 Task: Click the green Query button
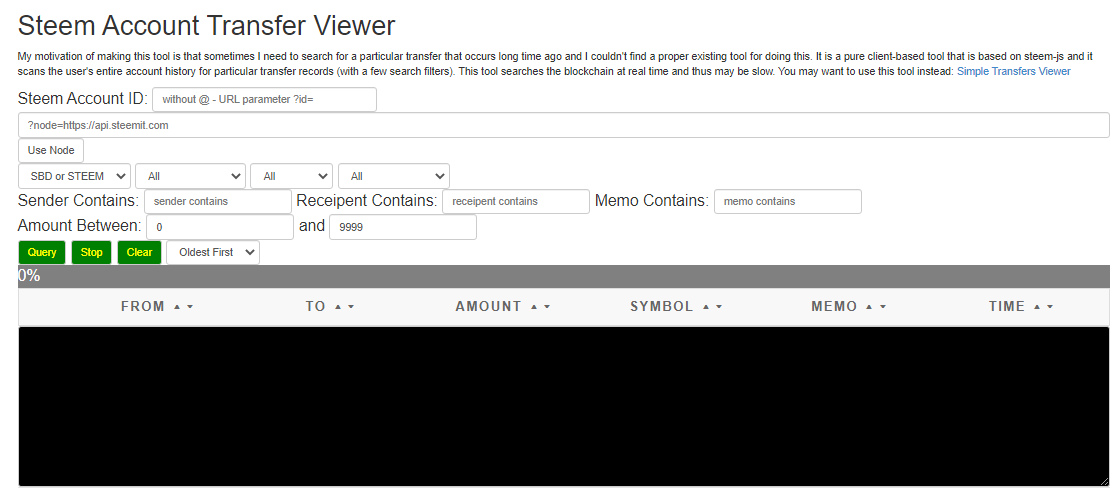(x=42, y=253)
